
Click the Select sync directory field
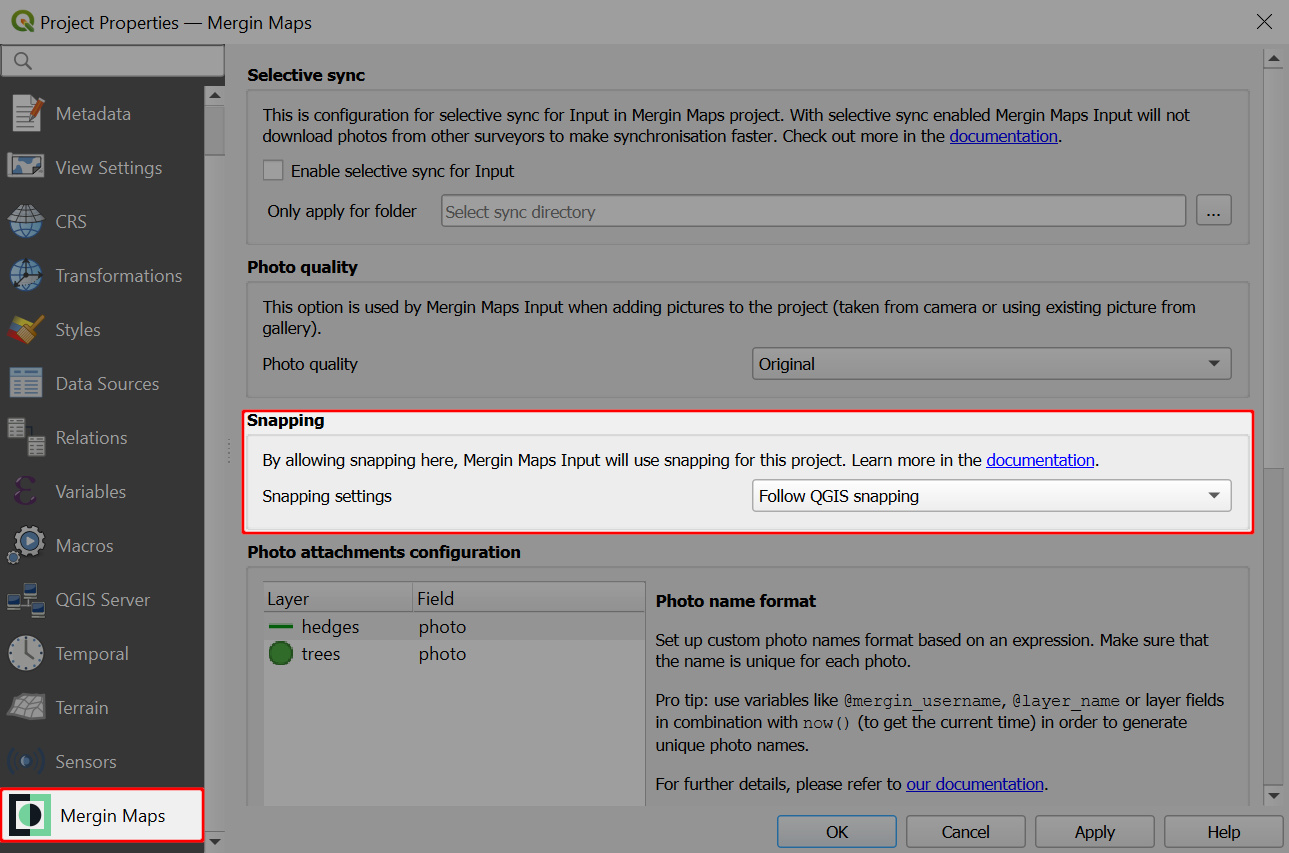(x=813, y=211)
